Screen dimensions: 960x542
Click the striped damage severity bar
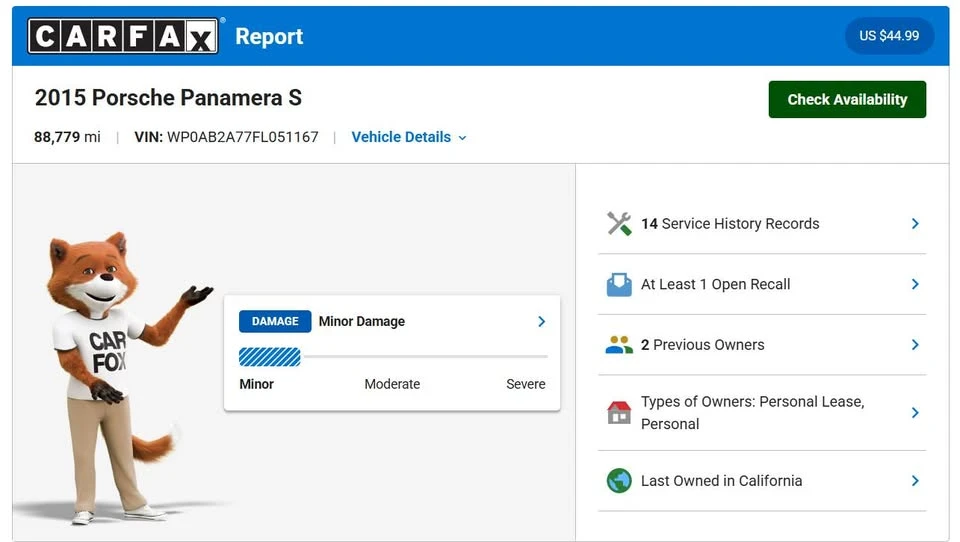[269, 356]
